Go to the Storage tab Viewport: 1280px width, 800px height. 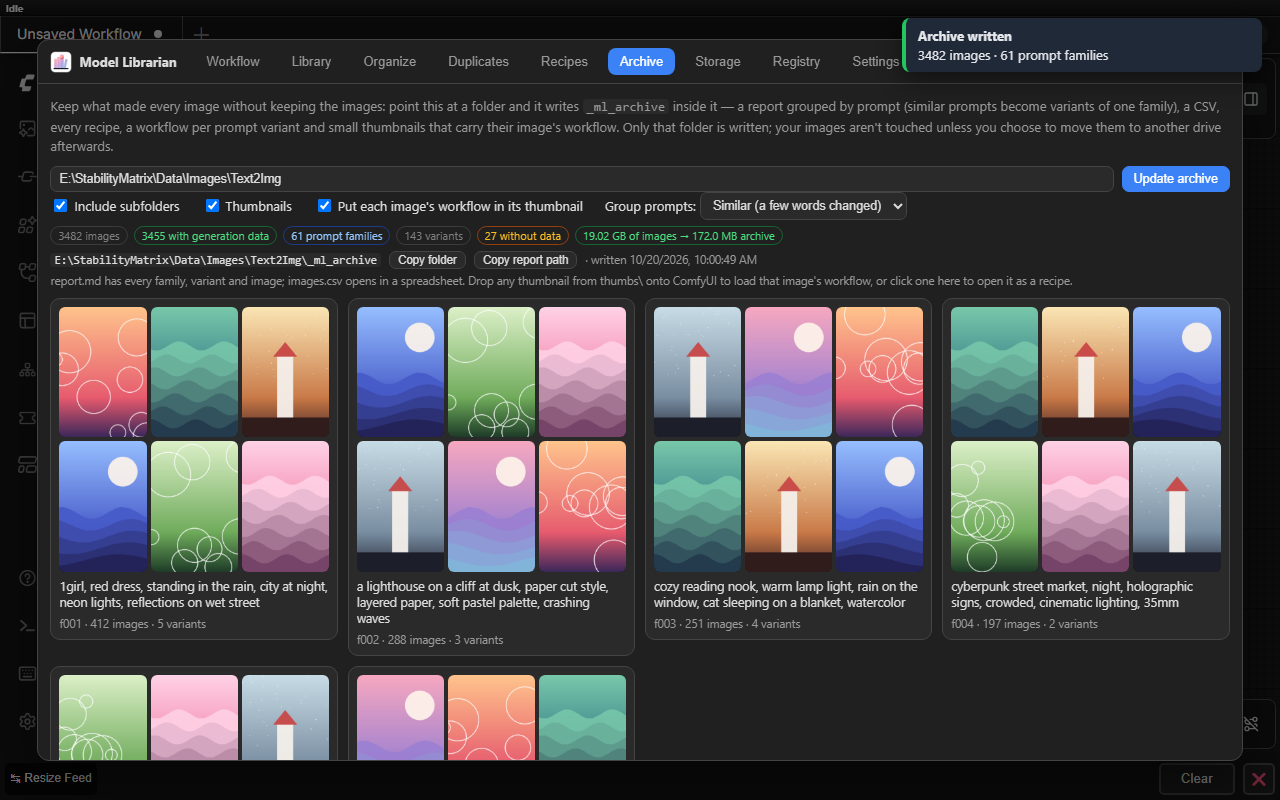point(718,62)
